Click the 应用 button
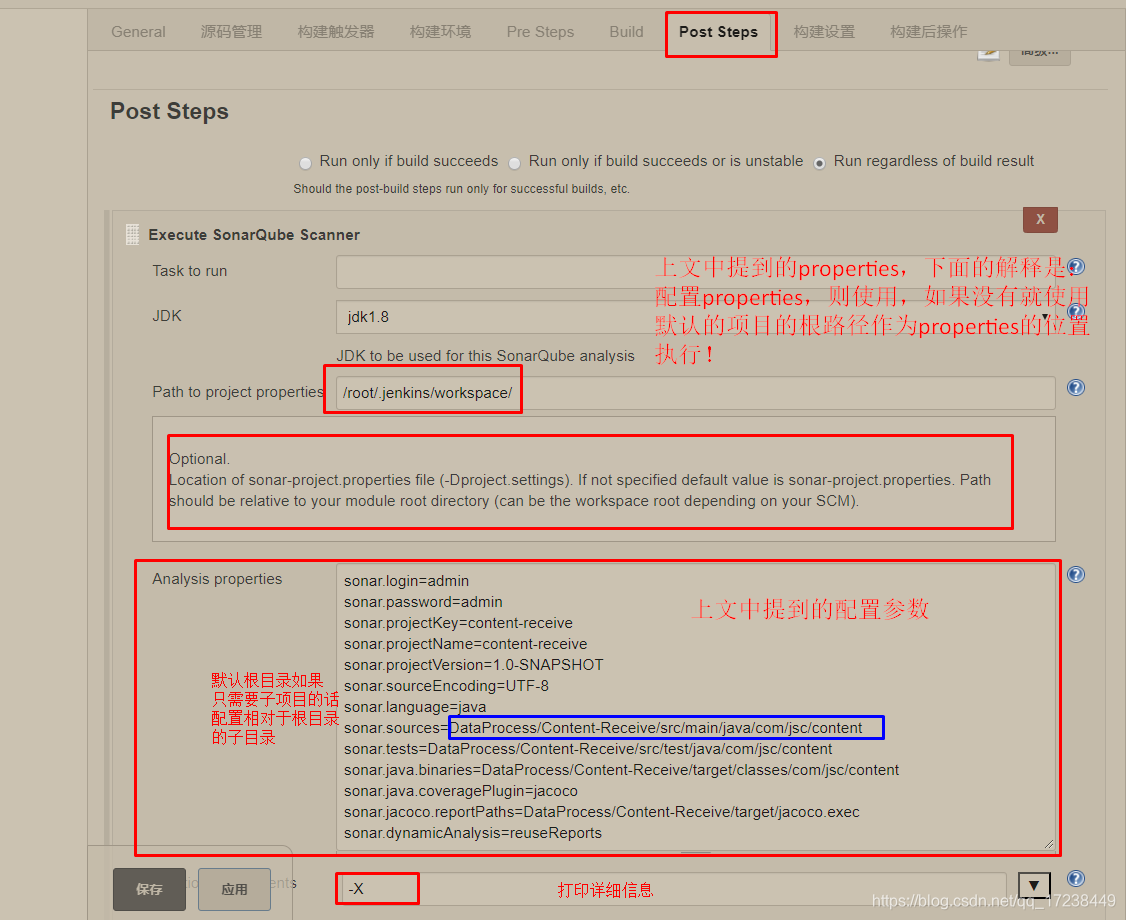1126x920 pixels. pyautogui.click(x=234, y=889)
